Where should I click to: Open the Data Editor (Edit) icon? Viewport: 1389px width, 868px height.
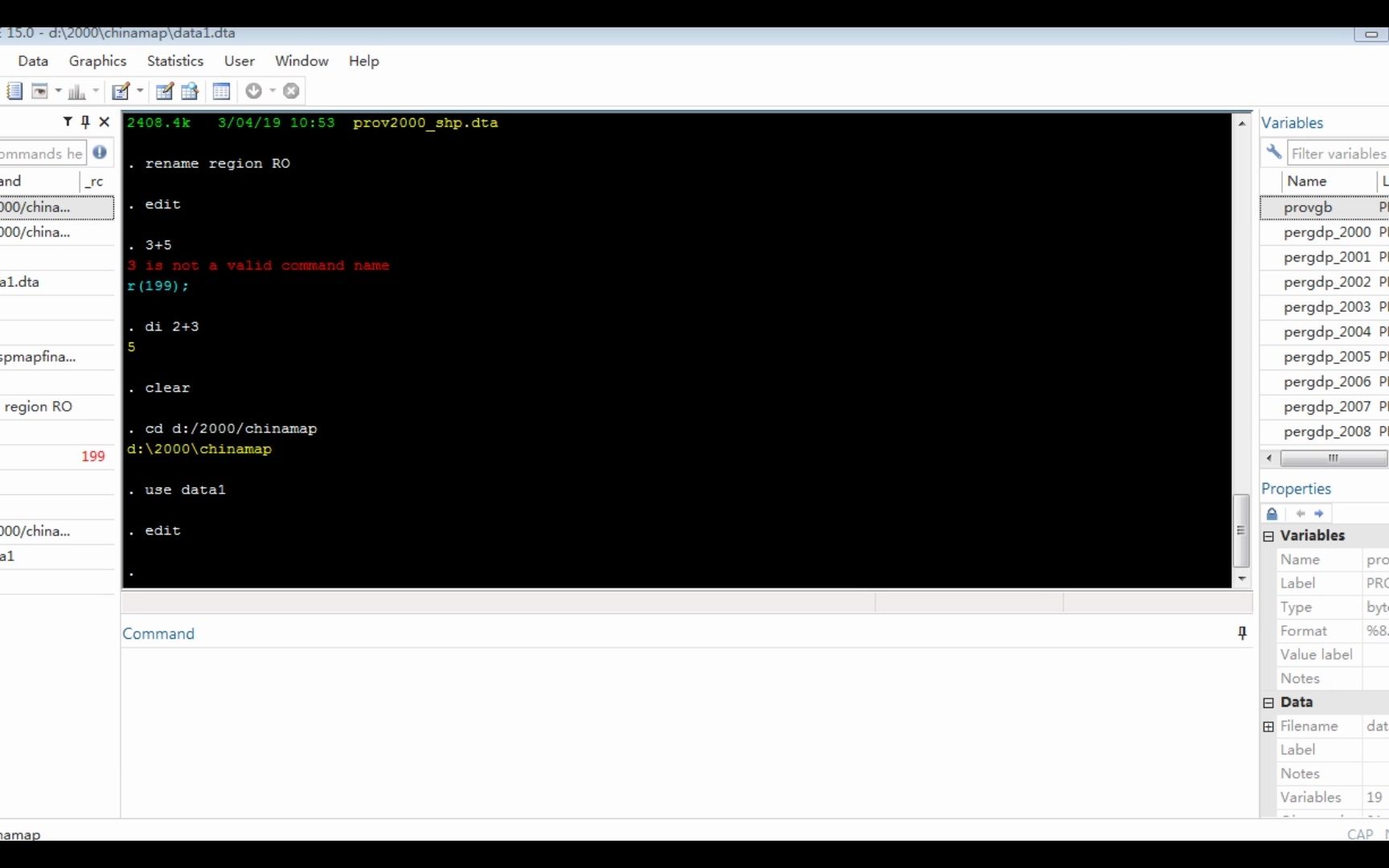pos(165,91)
